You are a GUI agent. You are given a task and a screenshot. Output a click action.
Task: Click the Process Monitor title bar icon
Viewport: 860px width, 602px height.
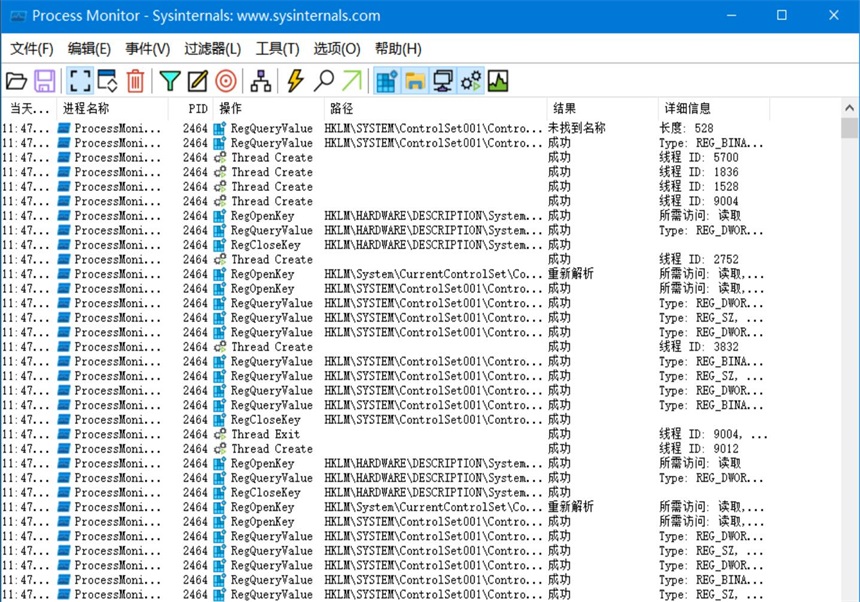point(18,15)
